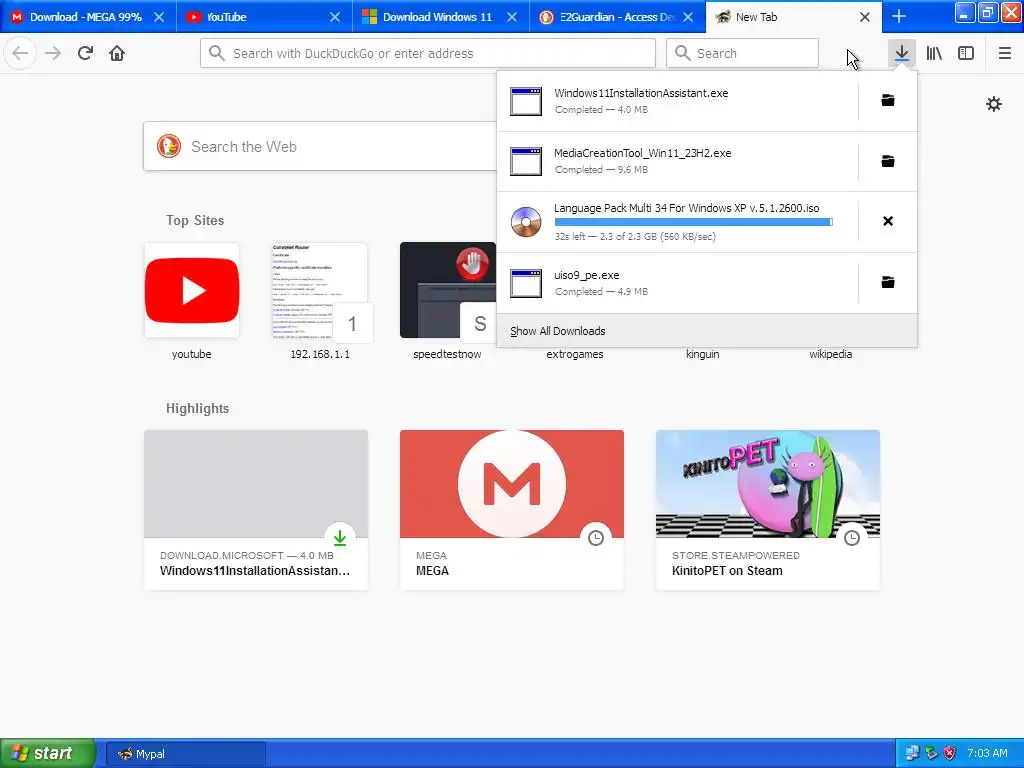Close the Download Windows 11 tab
Screen dimensions: 1024x768
click(512, 17)
